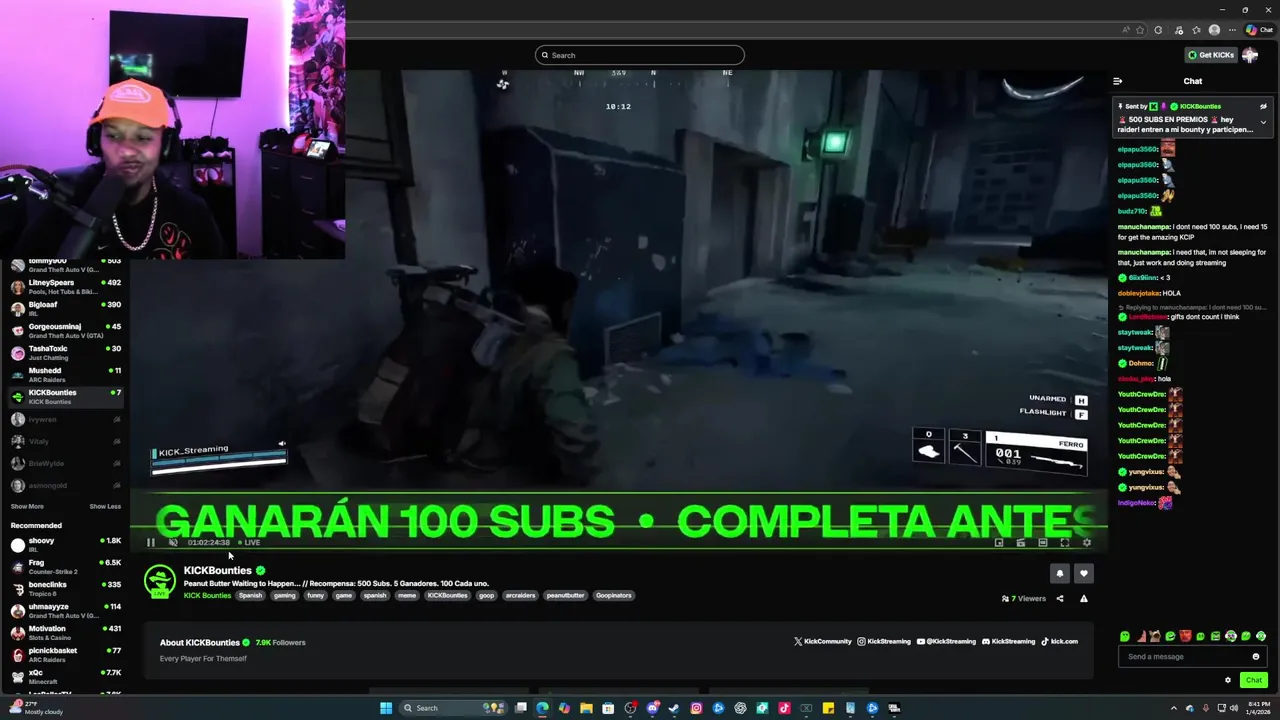Pause the live stream video

[151, 543]
